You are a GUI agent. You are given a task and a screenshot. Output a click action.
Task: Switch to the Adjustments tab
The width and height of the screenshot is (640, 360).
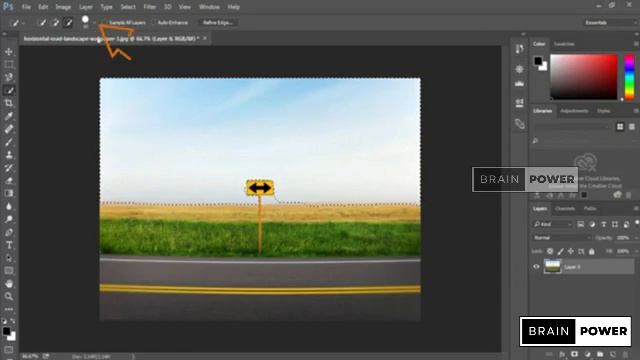pos(574,111)
